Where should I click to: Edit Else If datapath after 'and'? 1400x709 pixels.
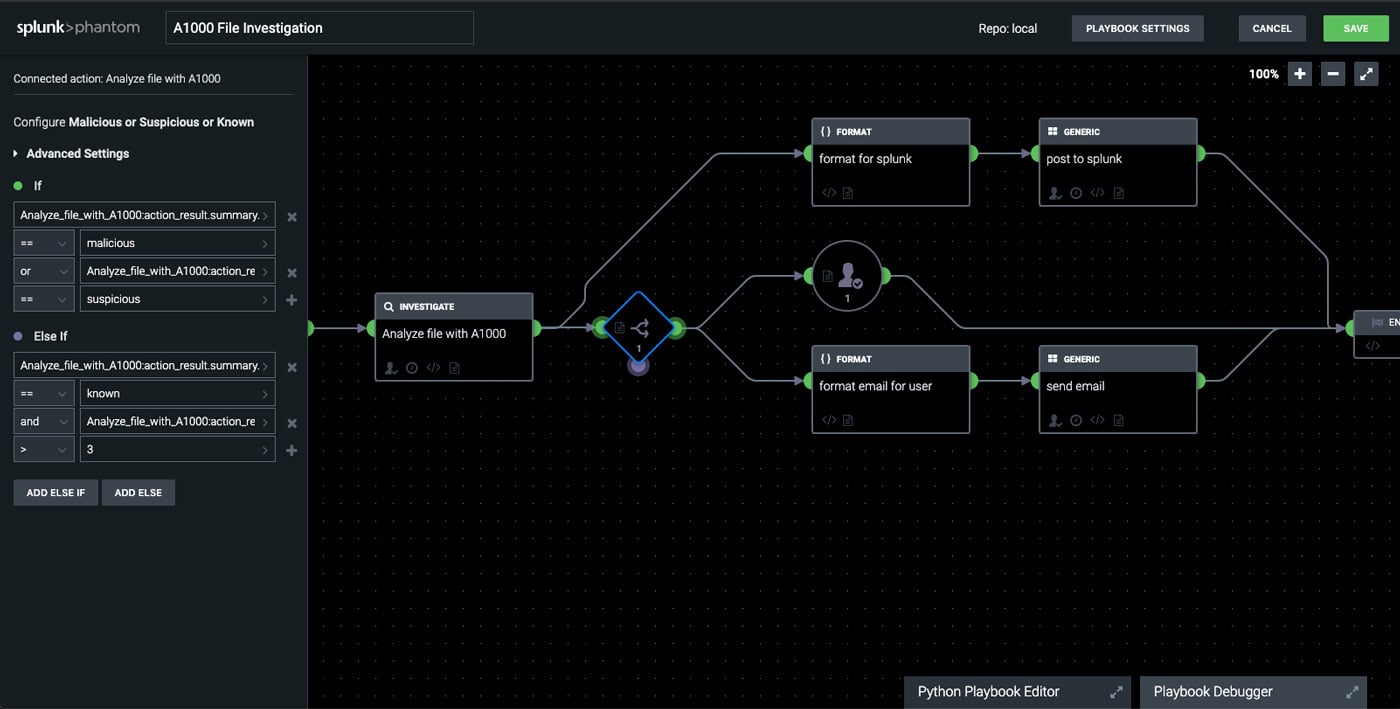tap(178, 422)
